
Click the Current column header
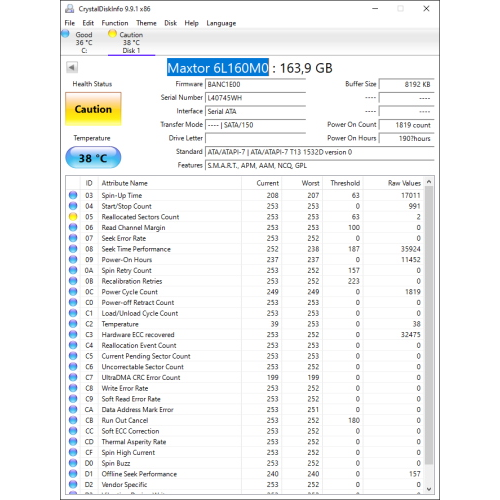(x=261, y=183)
